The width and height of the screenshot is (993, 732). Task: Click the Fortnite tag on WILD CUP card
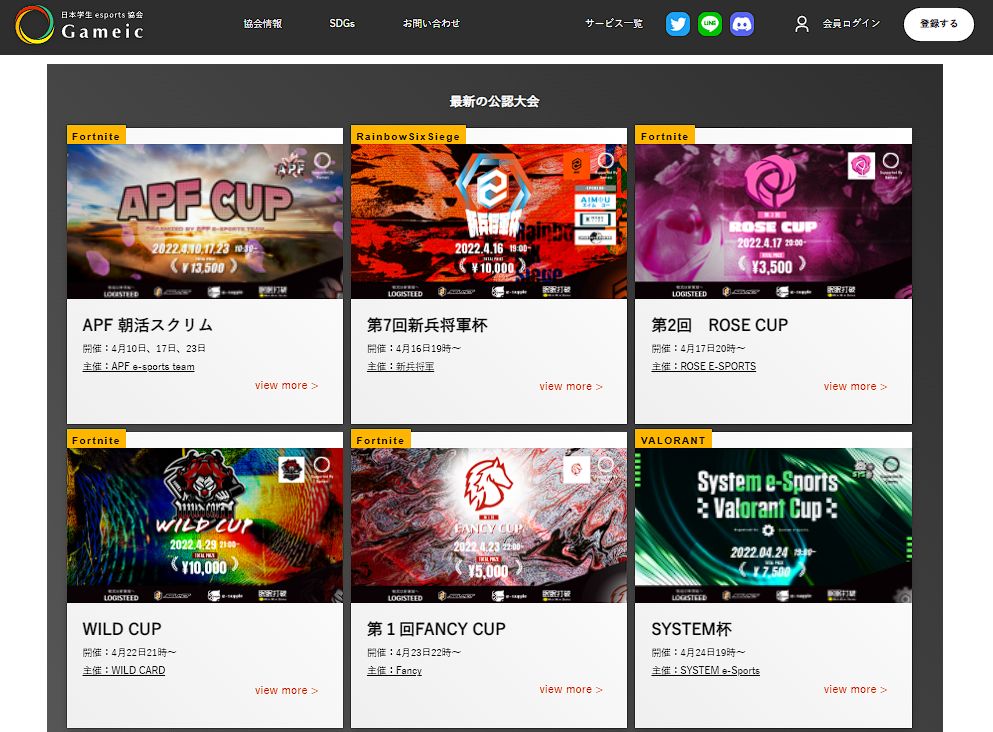(x=96, y=440)
